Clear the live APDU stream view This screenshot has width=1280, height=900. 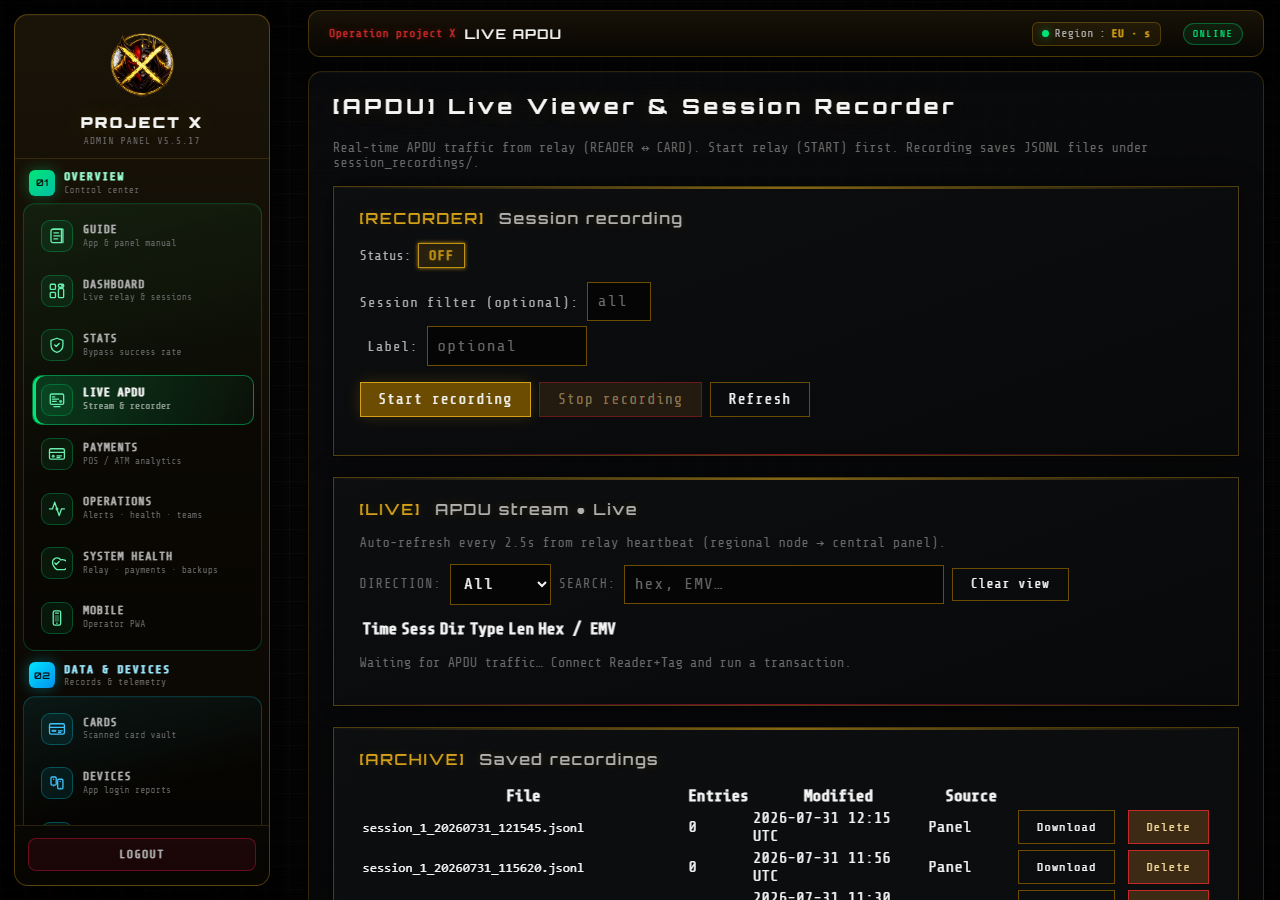[x=1010, y=584]
